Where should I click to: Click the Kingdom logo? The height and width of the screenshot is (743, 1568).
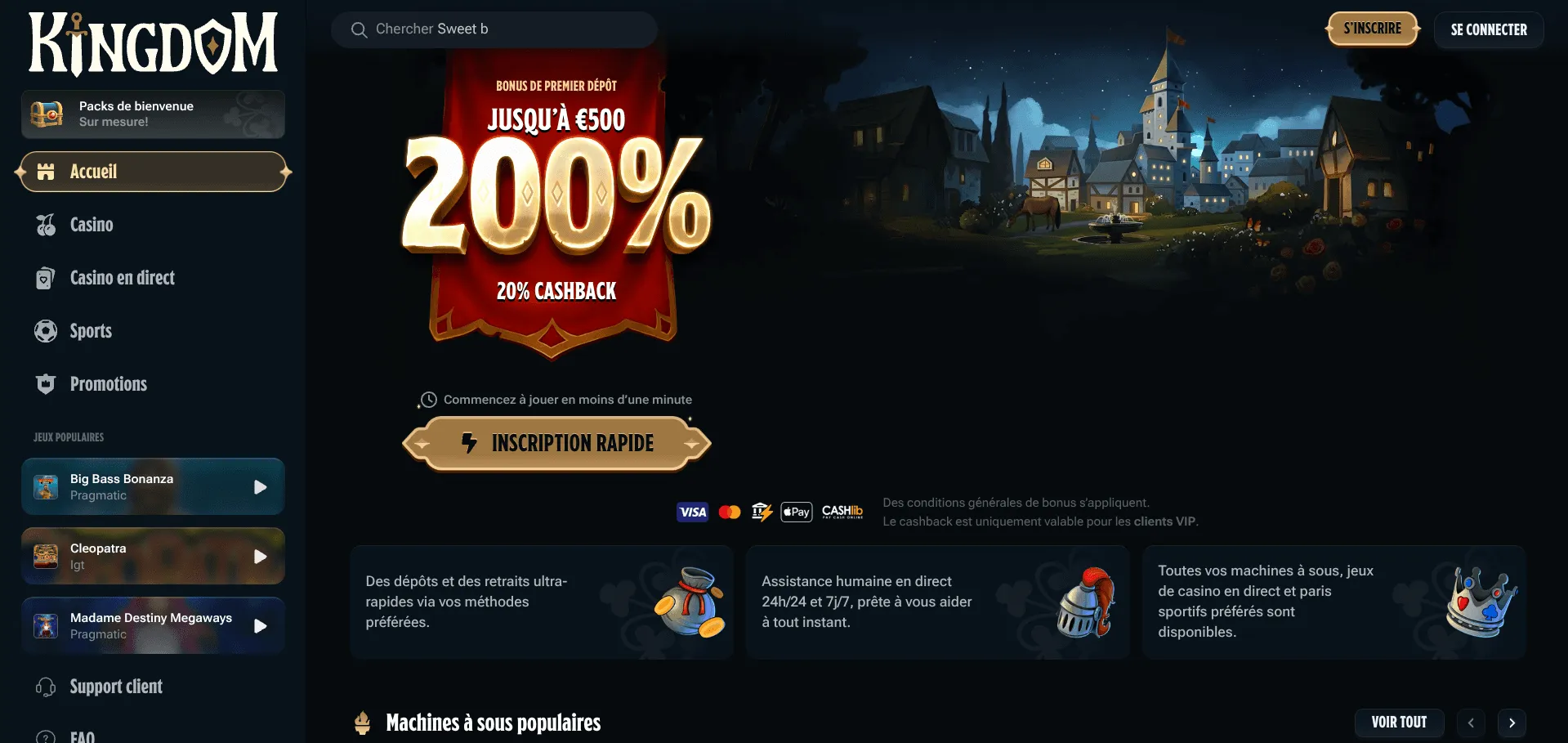point(154,43)
